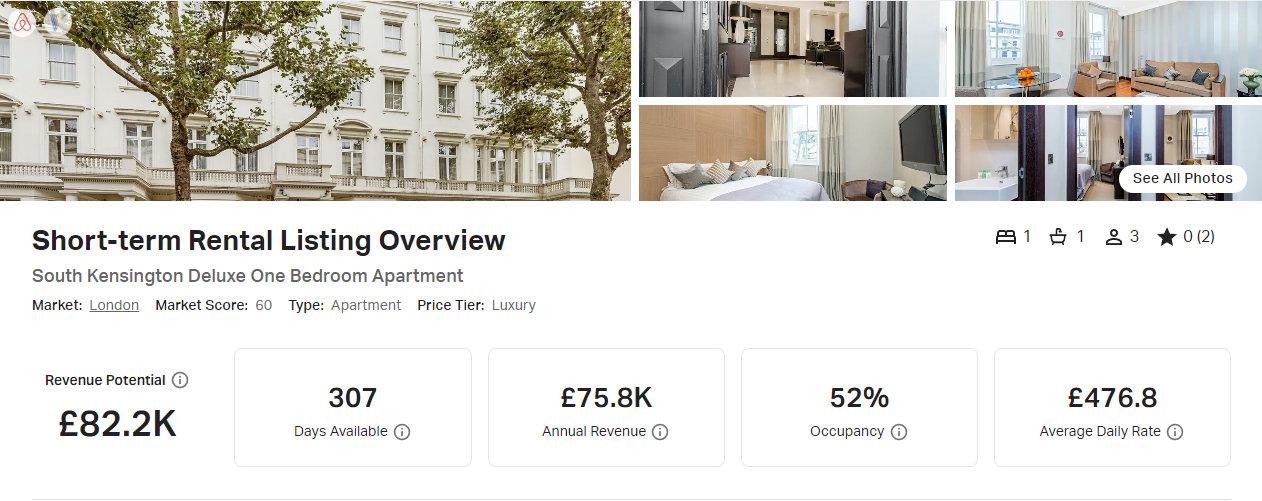
Task: Click the South Kensington Deluxe apartment title
Action: point(248,276)
